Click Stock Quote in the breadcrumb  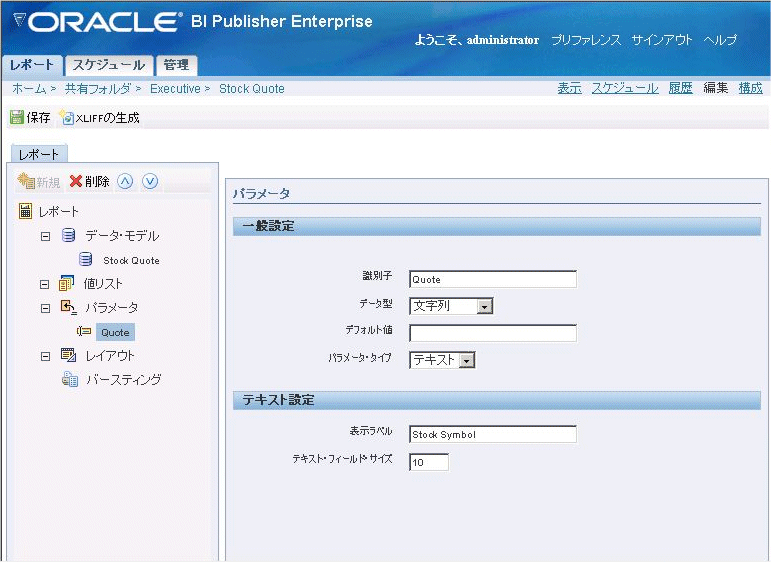click(252, 89)
